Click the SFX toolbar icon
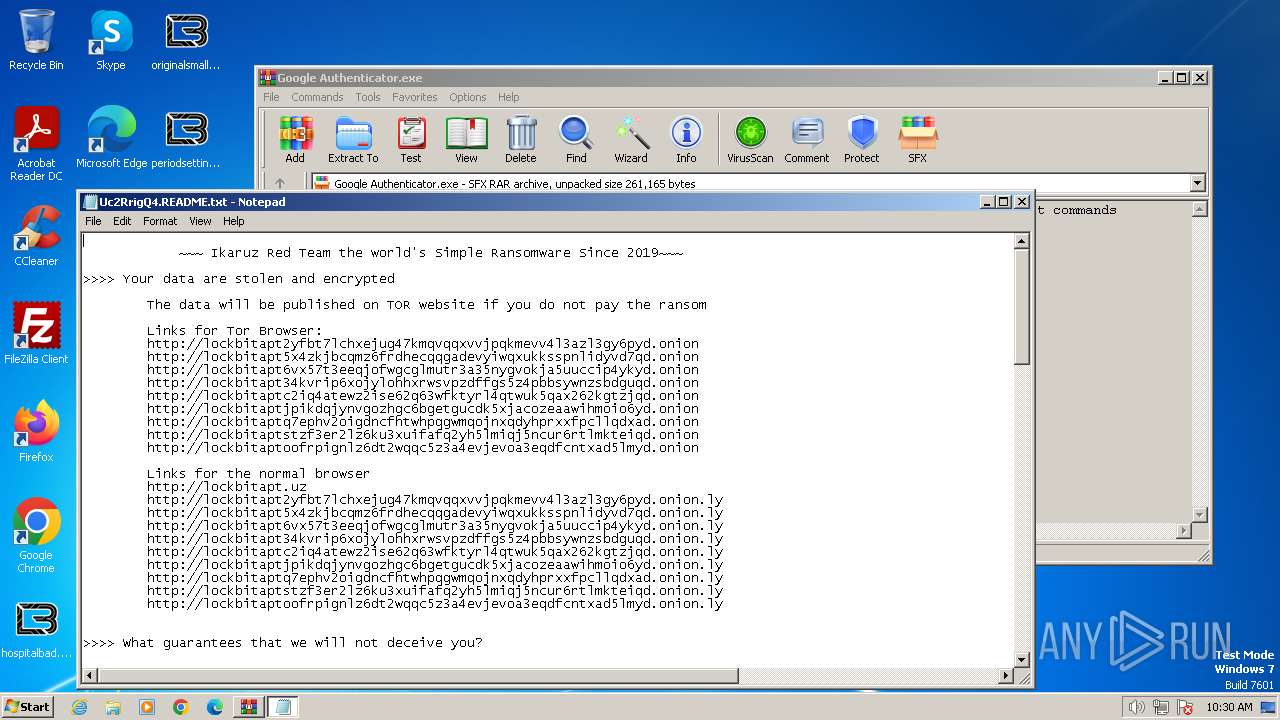The width and height of the screenshot is (1280, 720). [917, 140]
